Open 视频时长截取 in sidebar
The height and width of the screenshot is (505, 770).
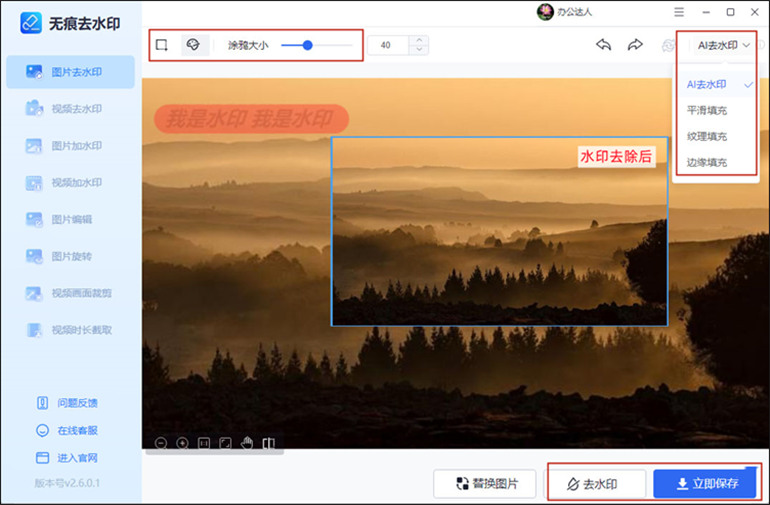[70, 330]
